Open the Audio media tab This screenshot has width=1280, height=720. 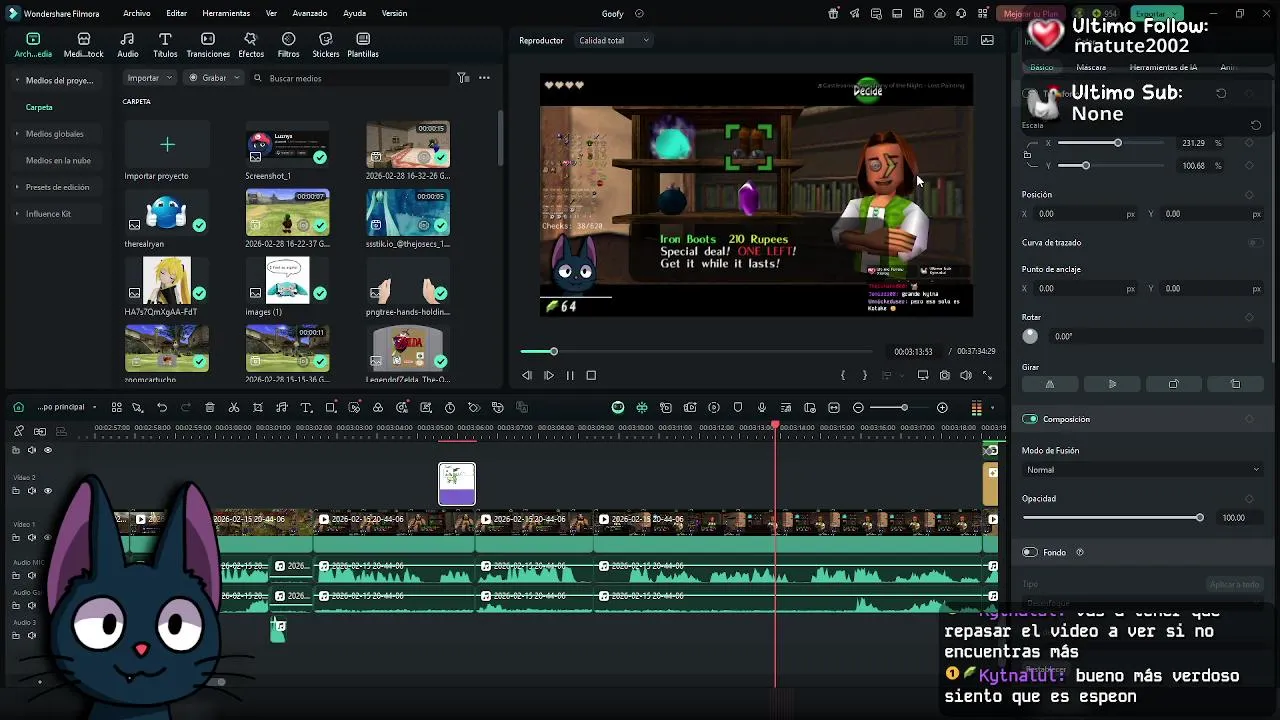128,45
